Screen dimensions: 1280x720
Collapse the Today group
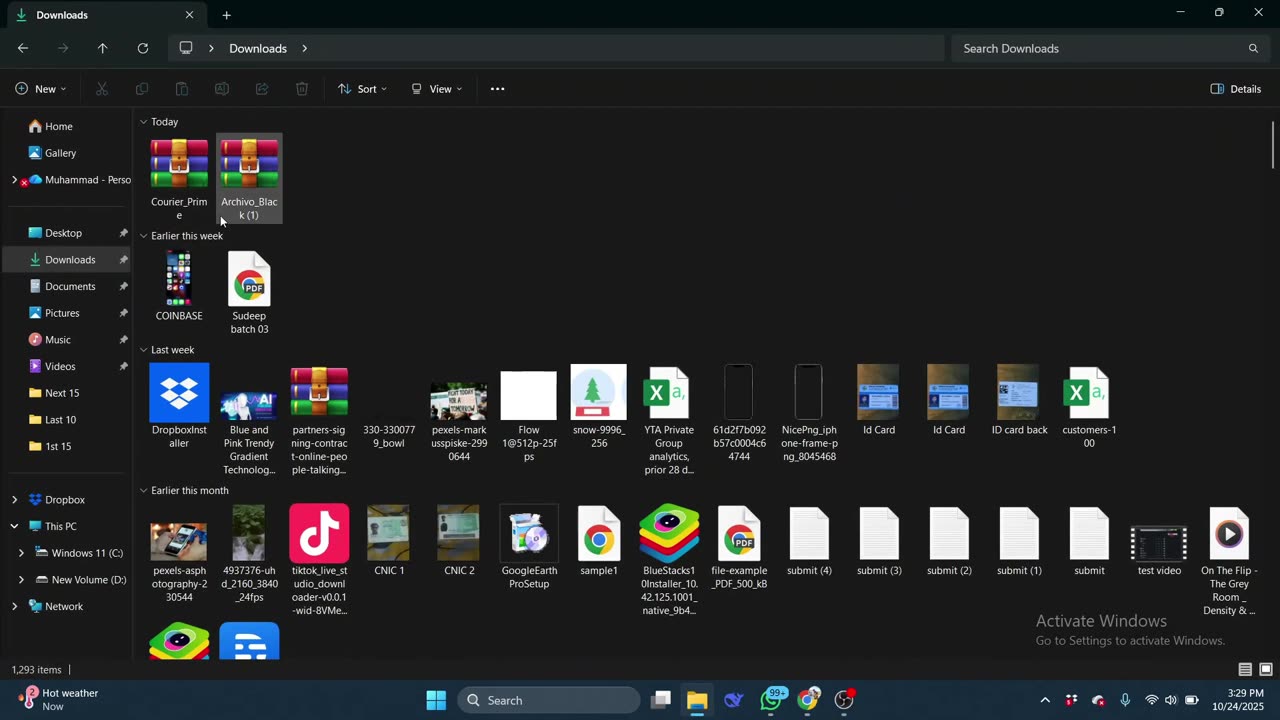[x=143, y=122]
